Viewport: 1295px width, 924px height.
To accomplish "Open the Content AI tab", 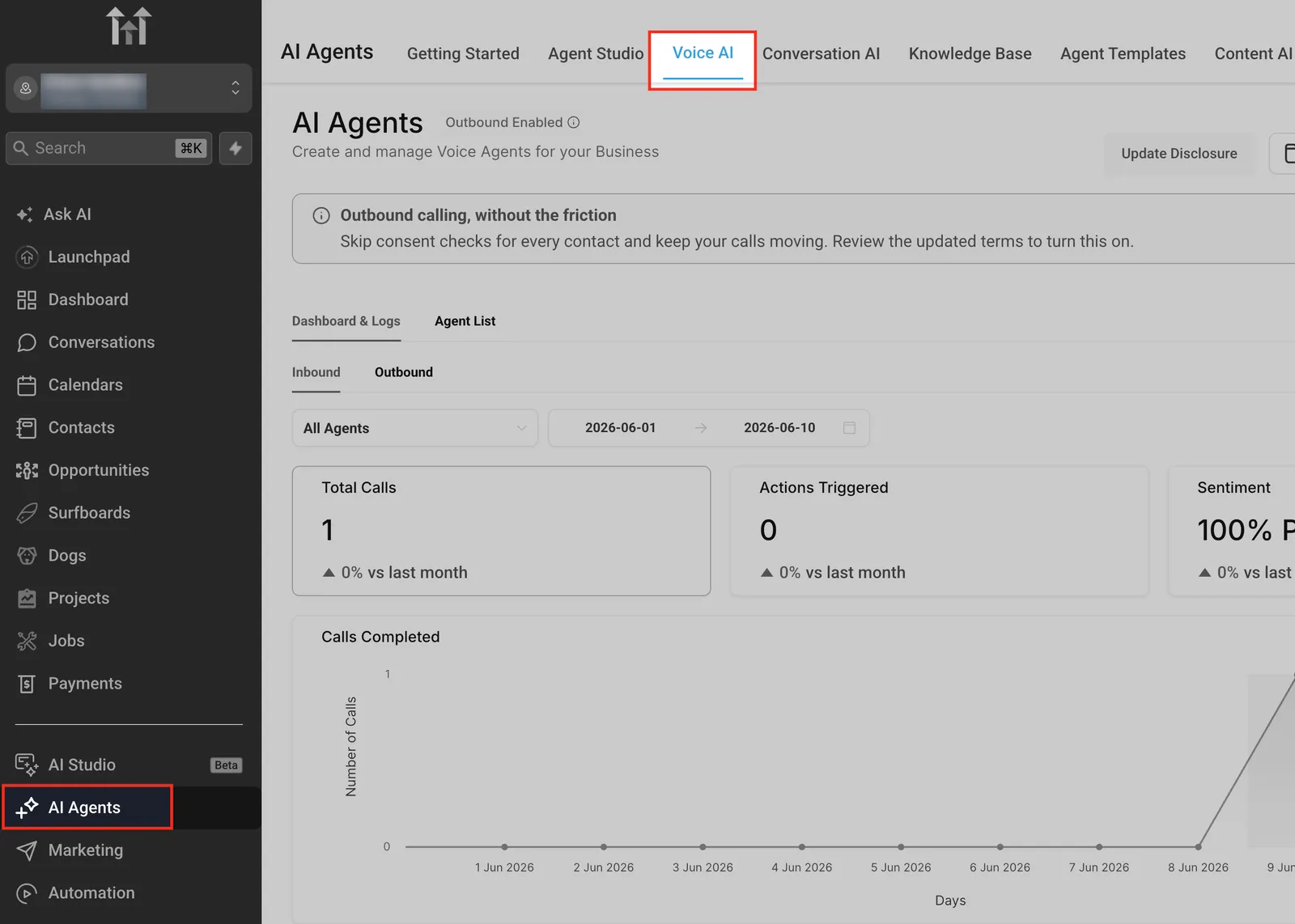I will 1253,53.
